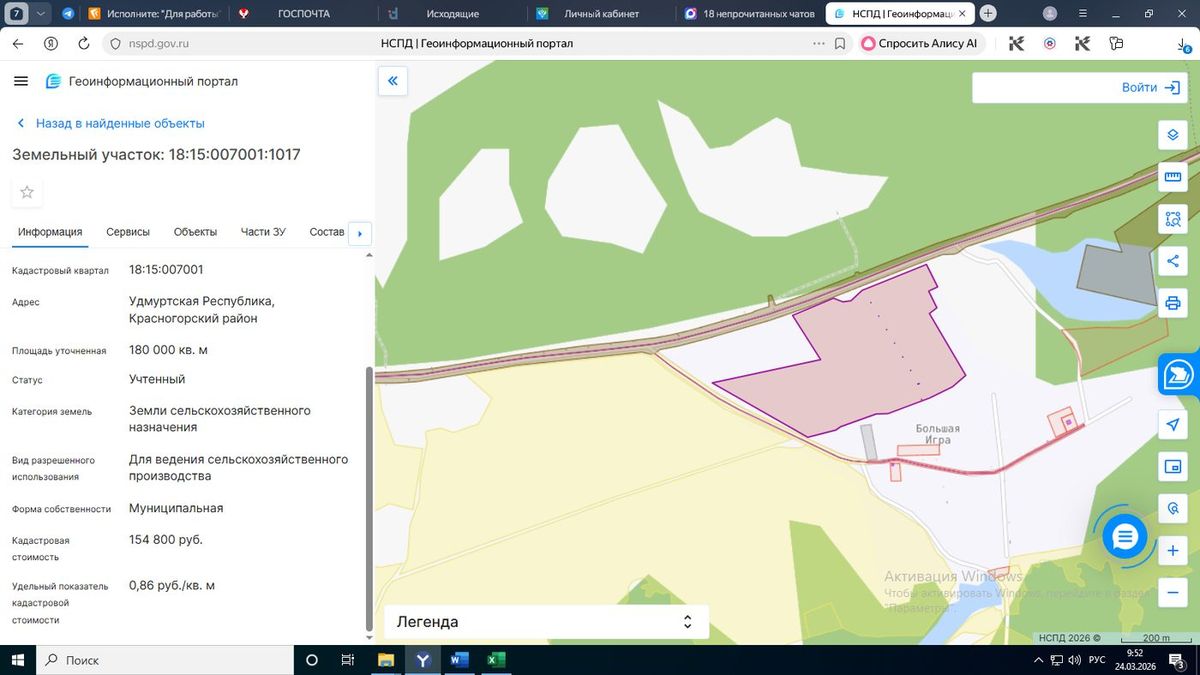Open the map layers icon
The width and height of the screenshot is (1200, 675).
[1173, 135]
